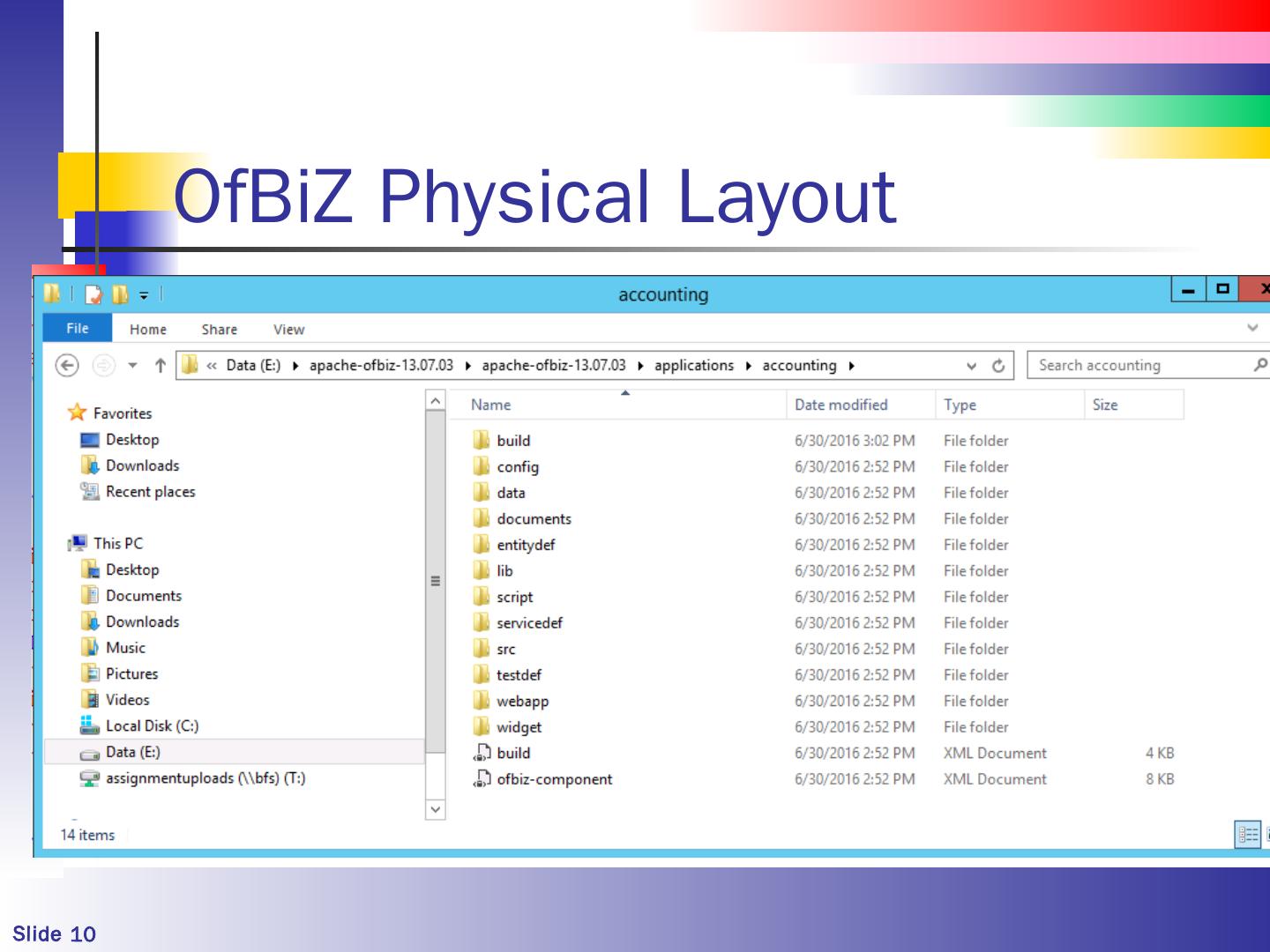Open Desktop under Favorites

tap(132, 439)
